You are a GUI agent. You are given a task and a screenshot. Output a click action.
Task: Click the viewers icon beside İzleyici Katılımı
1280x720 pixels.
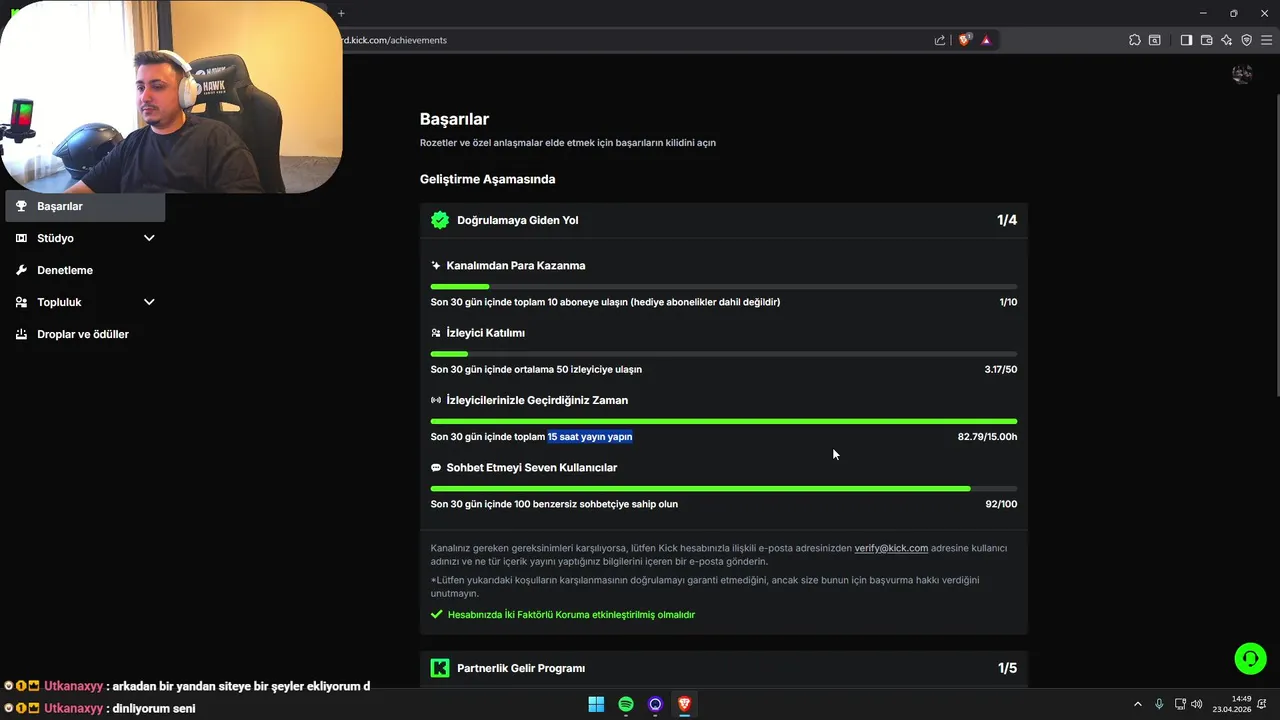pyautogui.click(x=435, y=333)
